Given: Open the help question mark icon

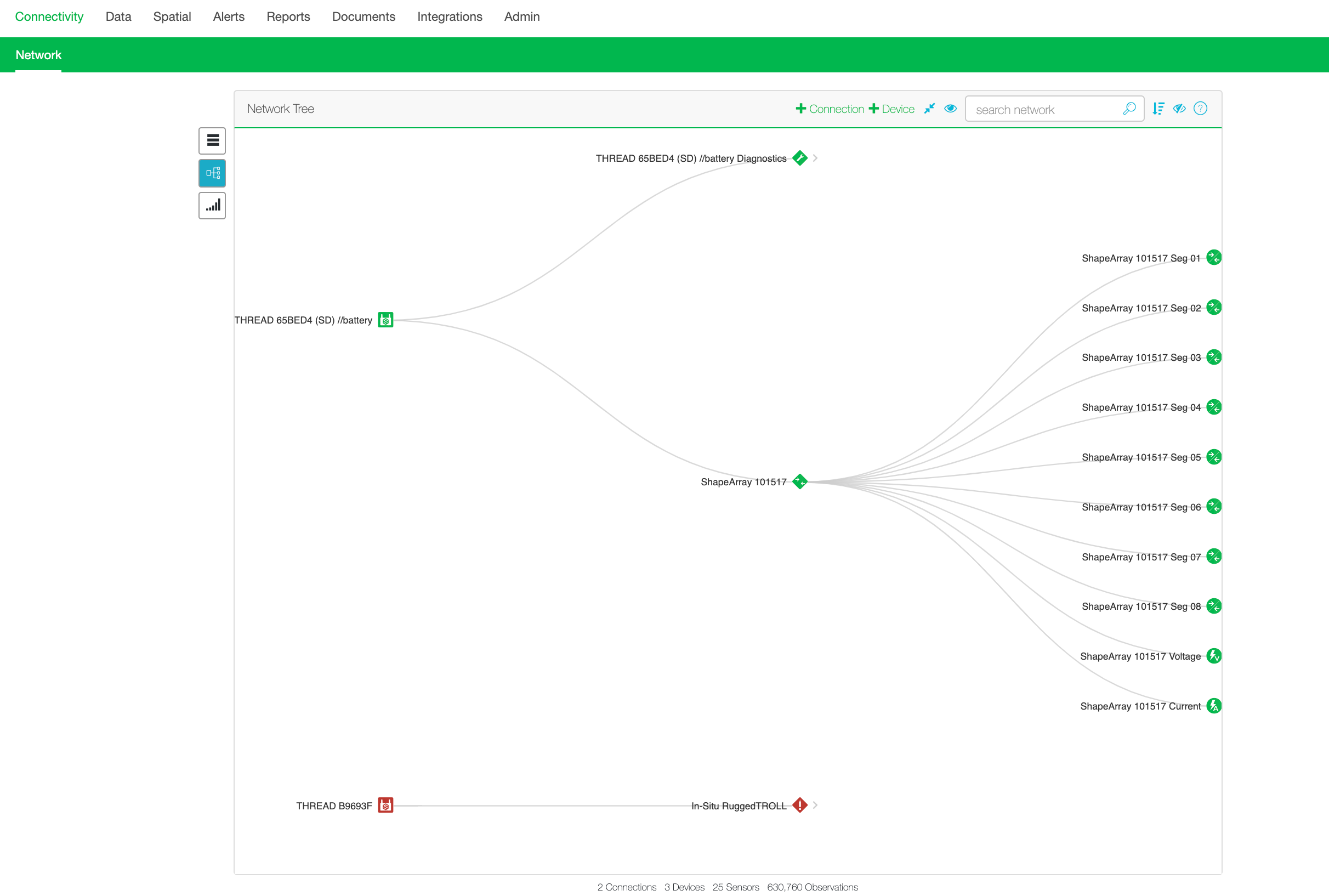Looking at the screenshot, I should 1201,109.
